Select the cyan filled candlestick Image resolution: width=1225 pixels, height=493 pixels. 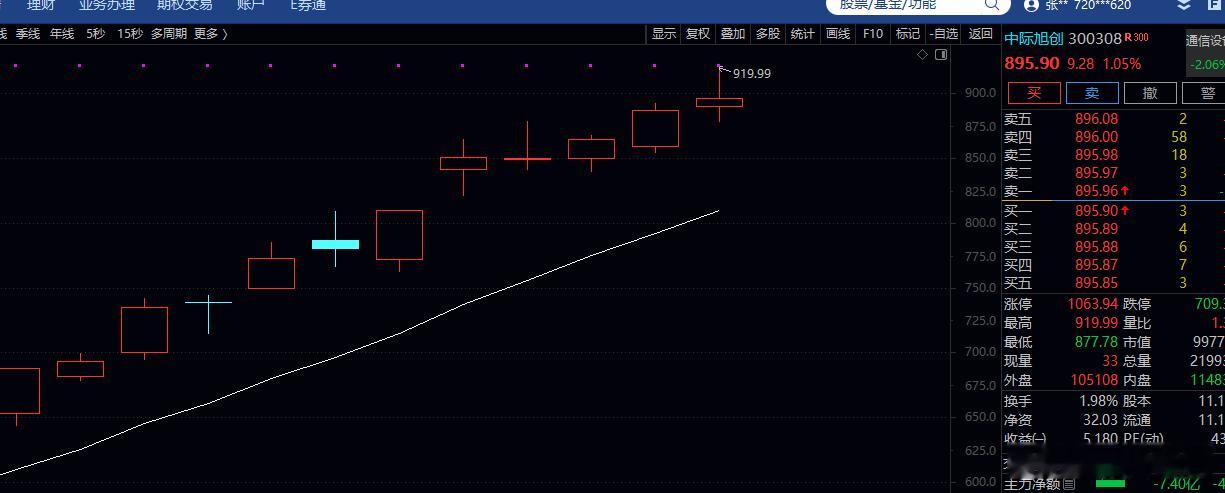coord(335,244)
